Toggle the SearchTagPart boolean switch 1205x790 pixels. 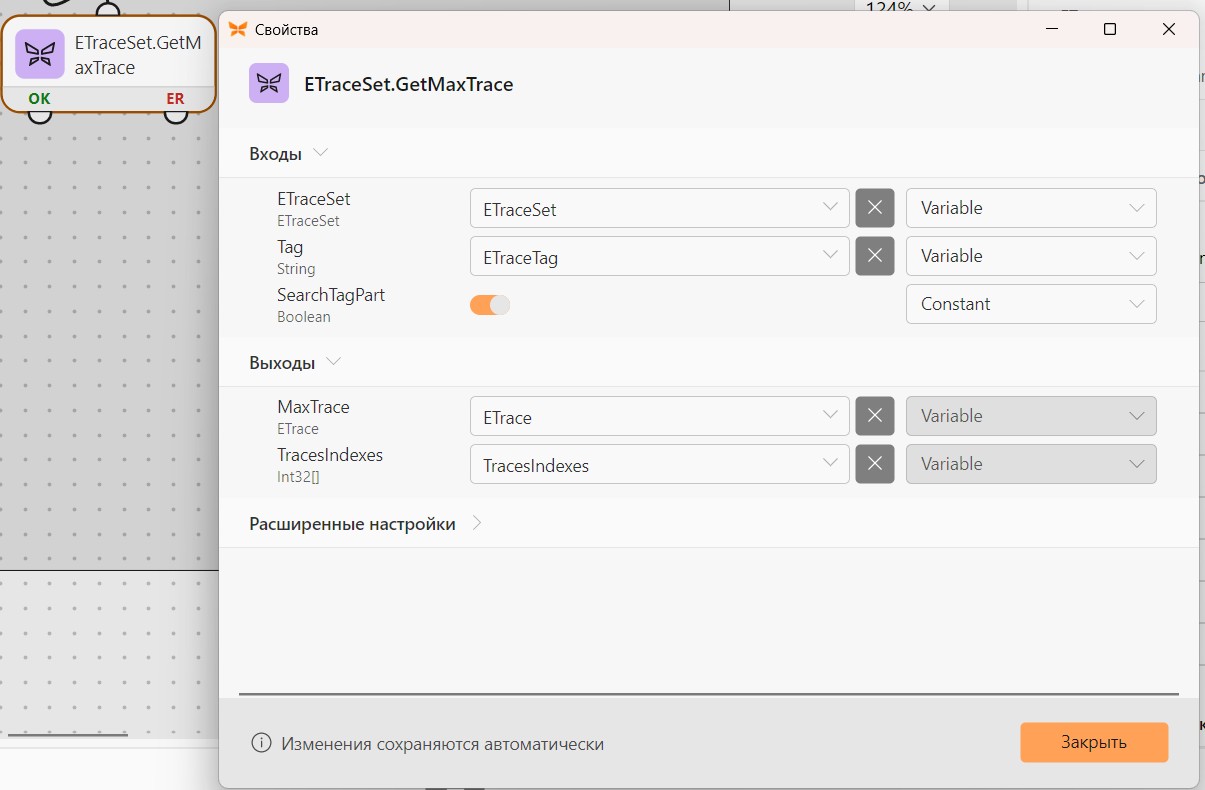[490, 305]
